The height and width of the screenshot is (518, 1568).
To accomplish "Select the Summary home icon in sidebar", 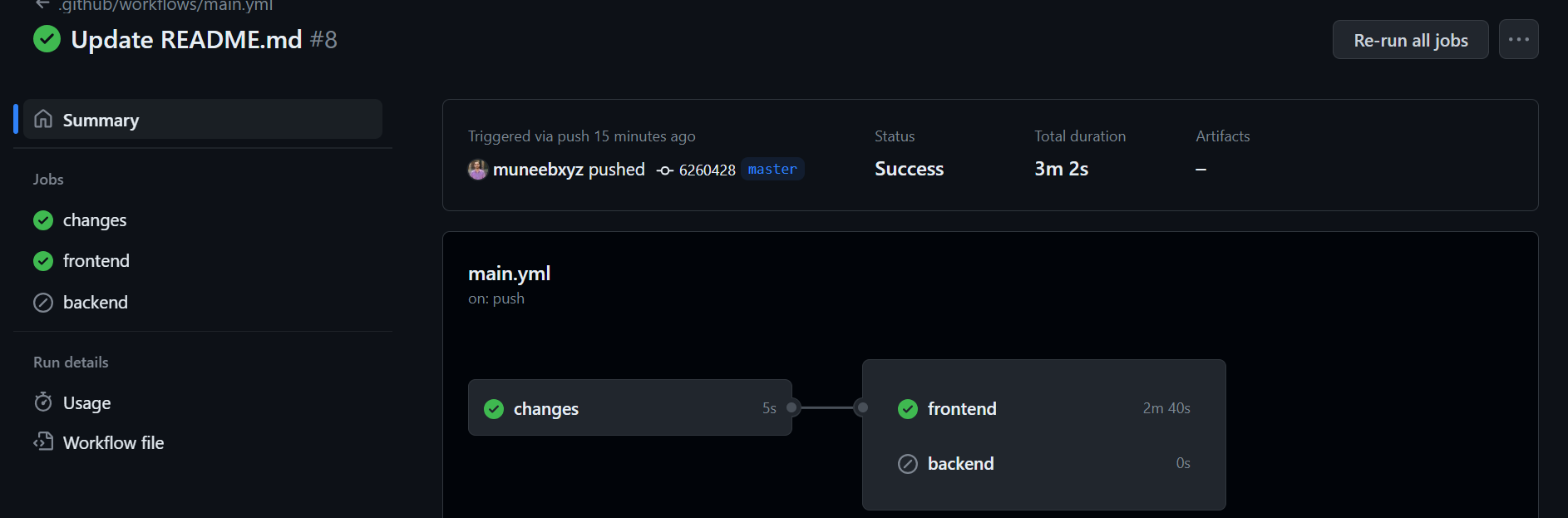I will coord(42,119).
